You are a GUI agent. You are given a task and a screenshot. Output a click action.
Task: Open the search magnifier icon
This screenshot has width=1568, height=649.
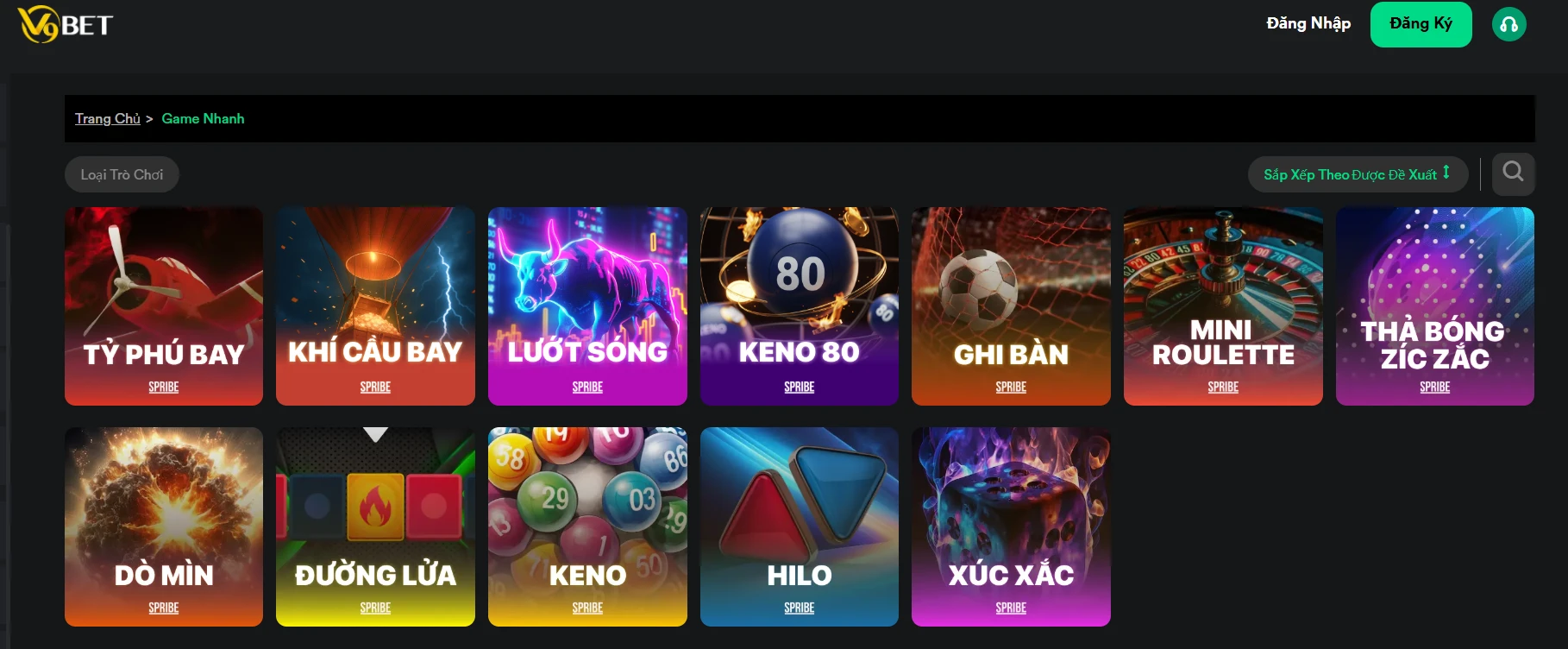coord(1513,173)
